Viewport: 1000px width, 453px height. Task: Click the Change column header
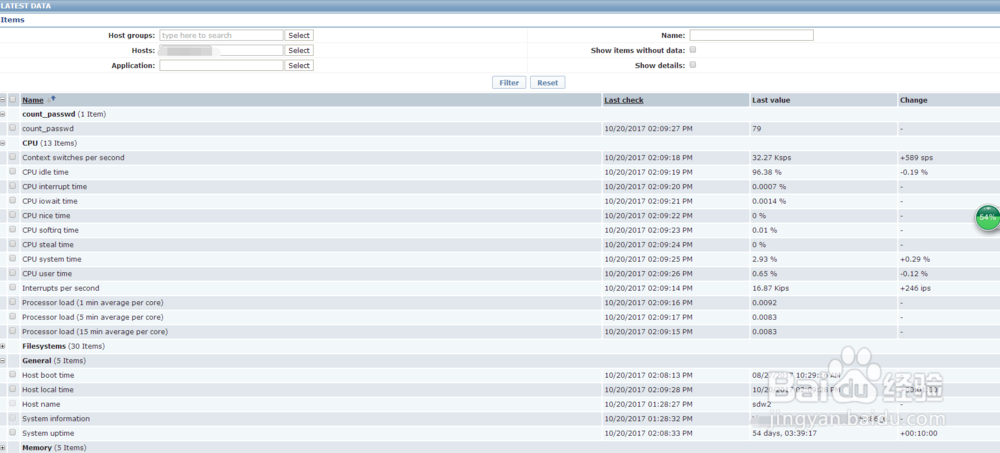[x=913, y=100]
